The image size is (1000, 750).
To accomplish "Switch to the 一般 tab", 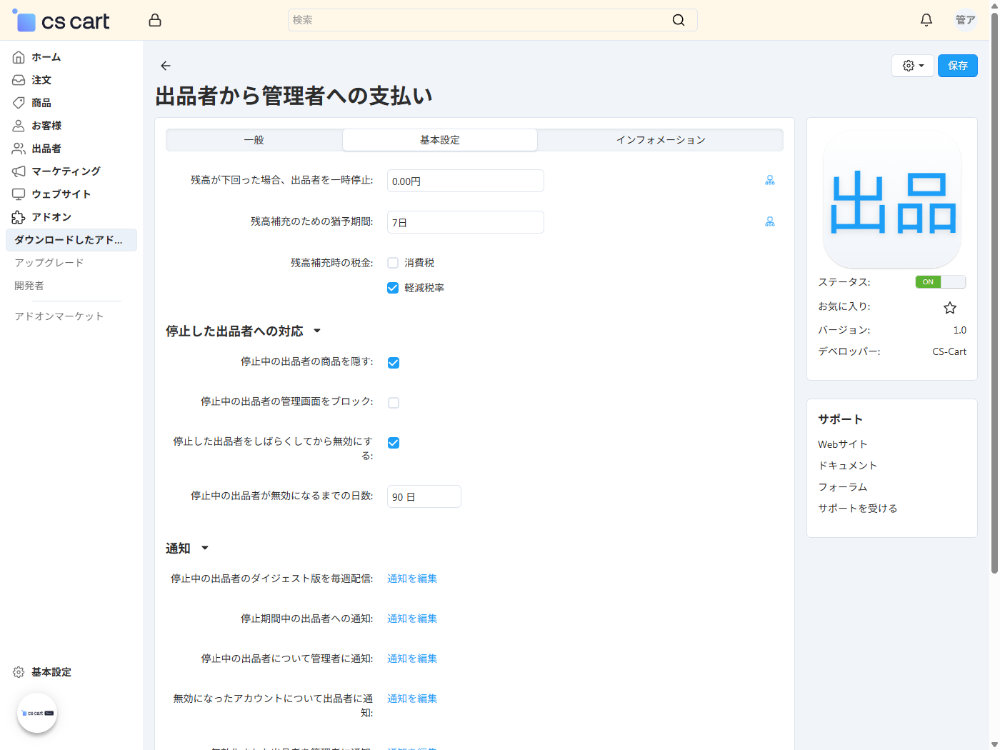I will [254, 140].
